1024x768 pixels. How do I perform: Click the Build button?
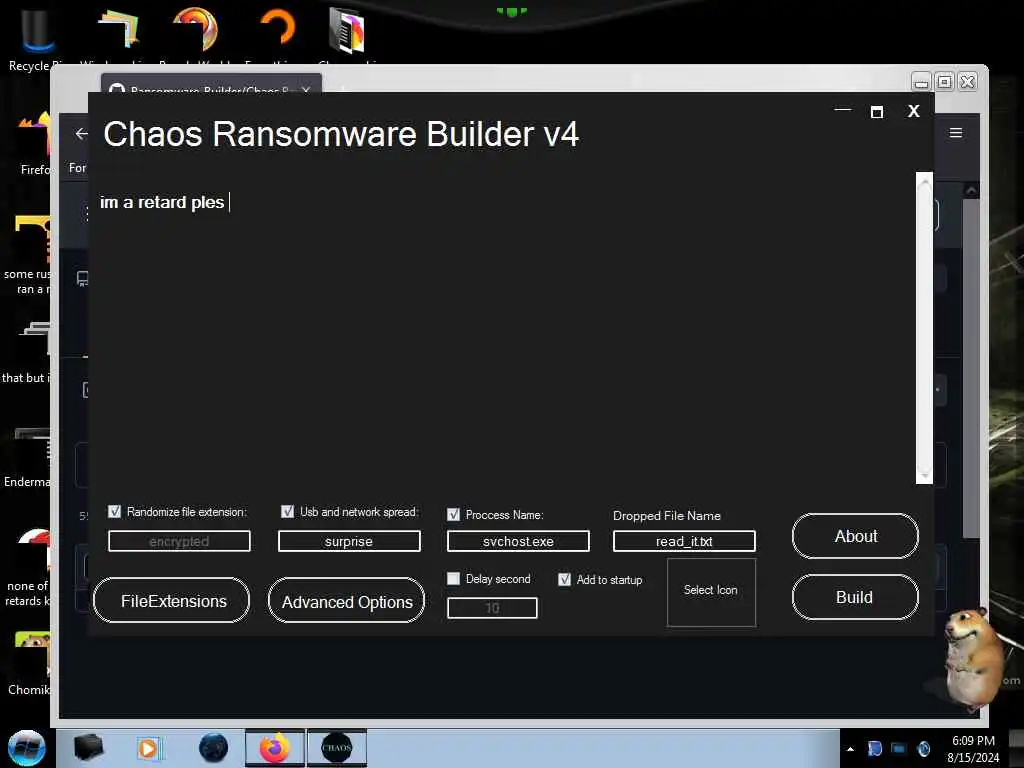(855, 597)
